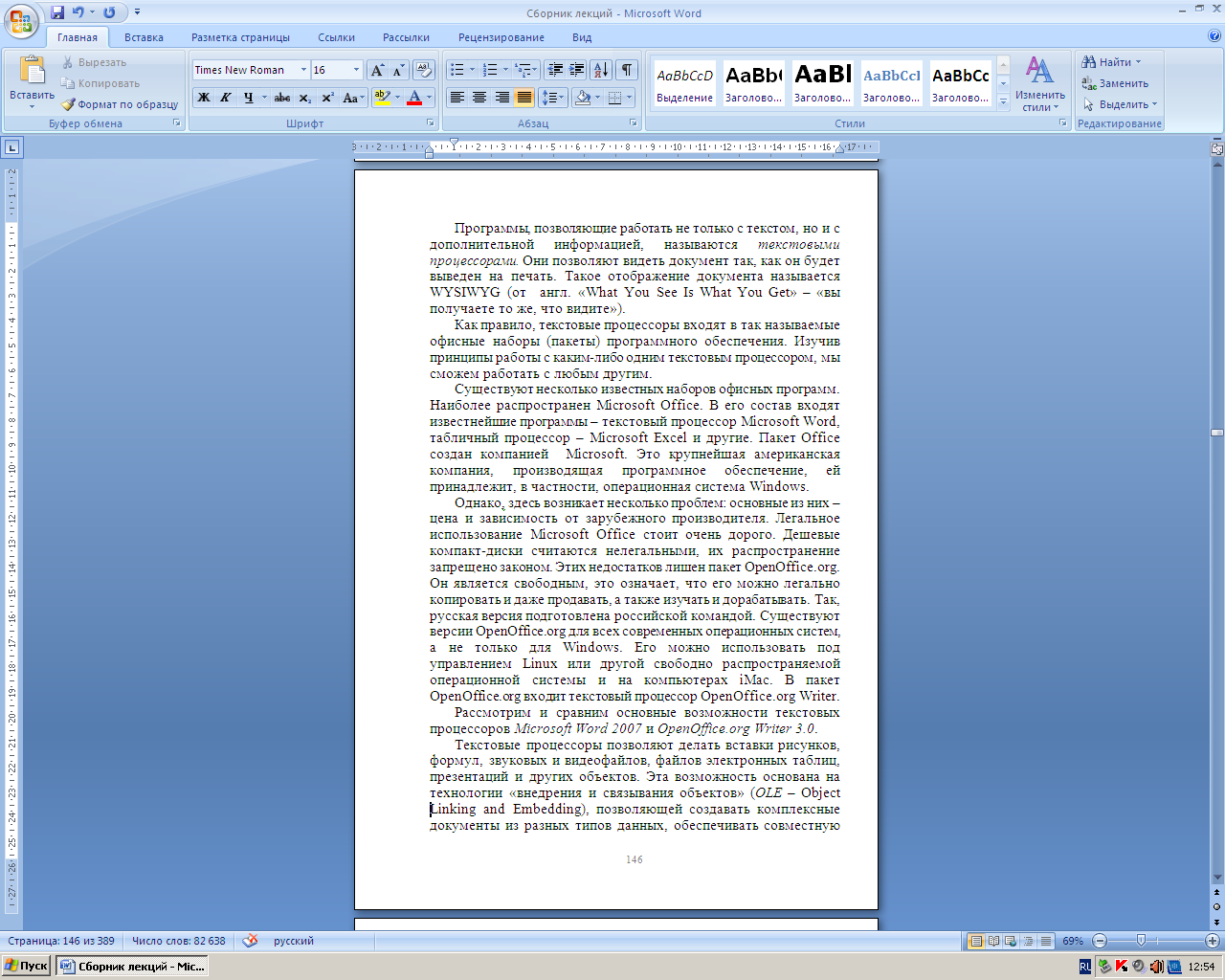Align text to the left

[457, 98]
